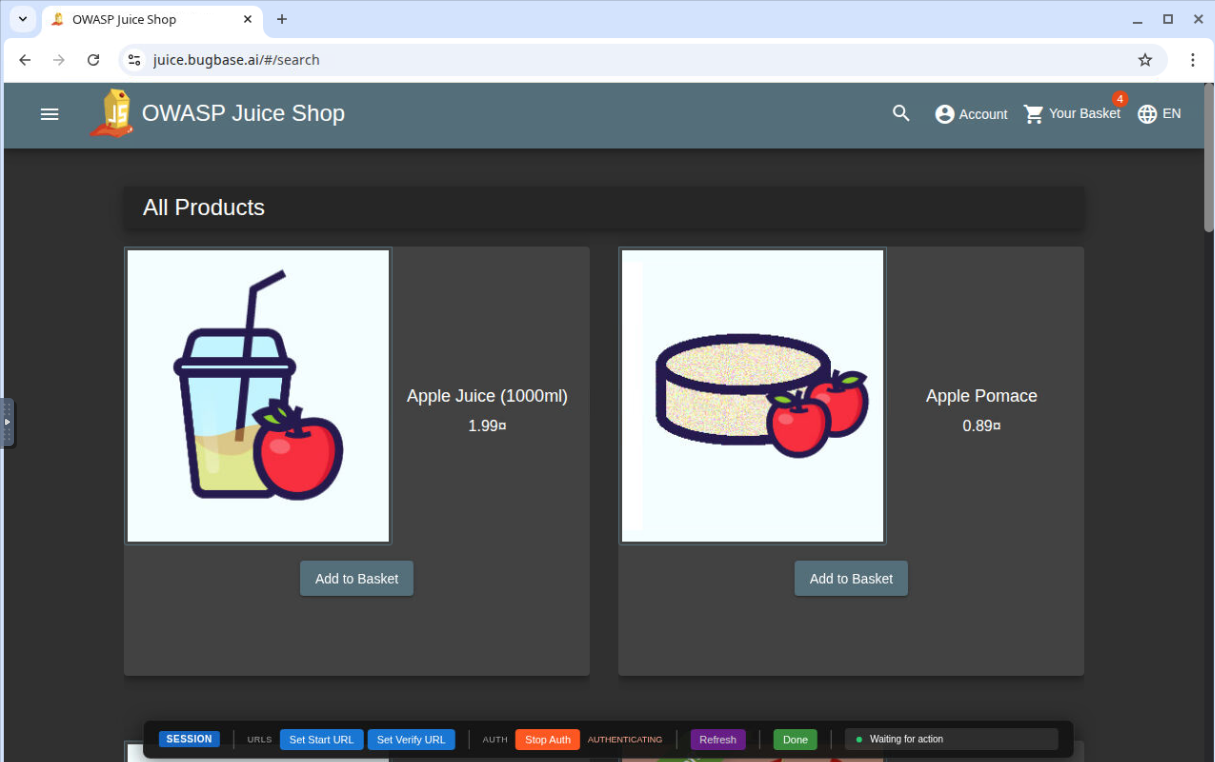Open the hamburger sidebar menu

coord(49,114)
